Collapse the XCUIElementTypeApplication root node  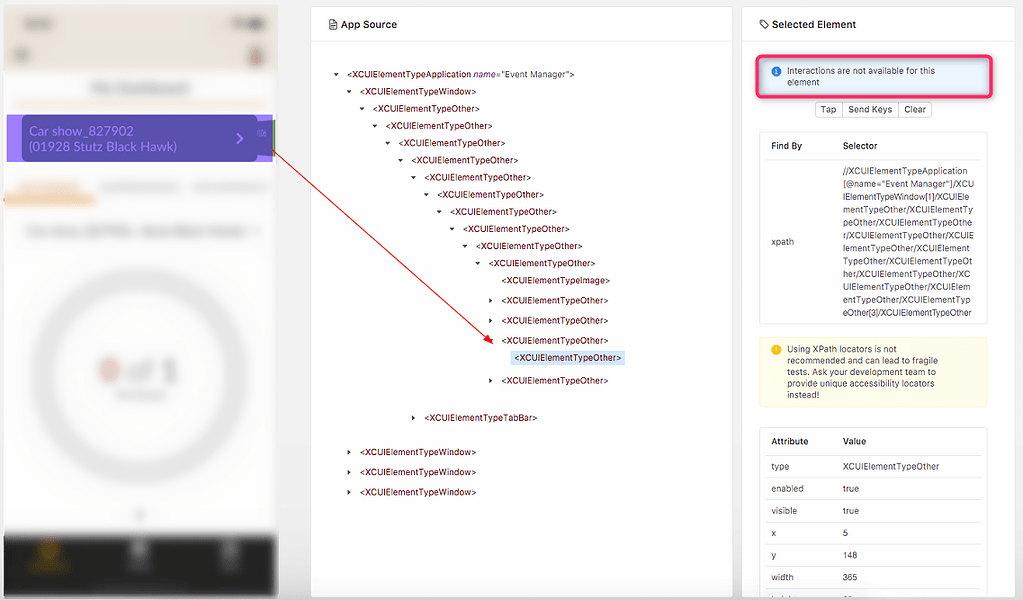[335, 74]
